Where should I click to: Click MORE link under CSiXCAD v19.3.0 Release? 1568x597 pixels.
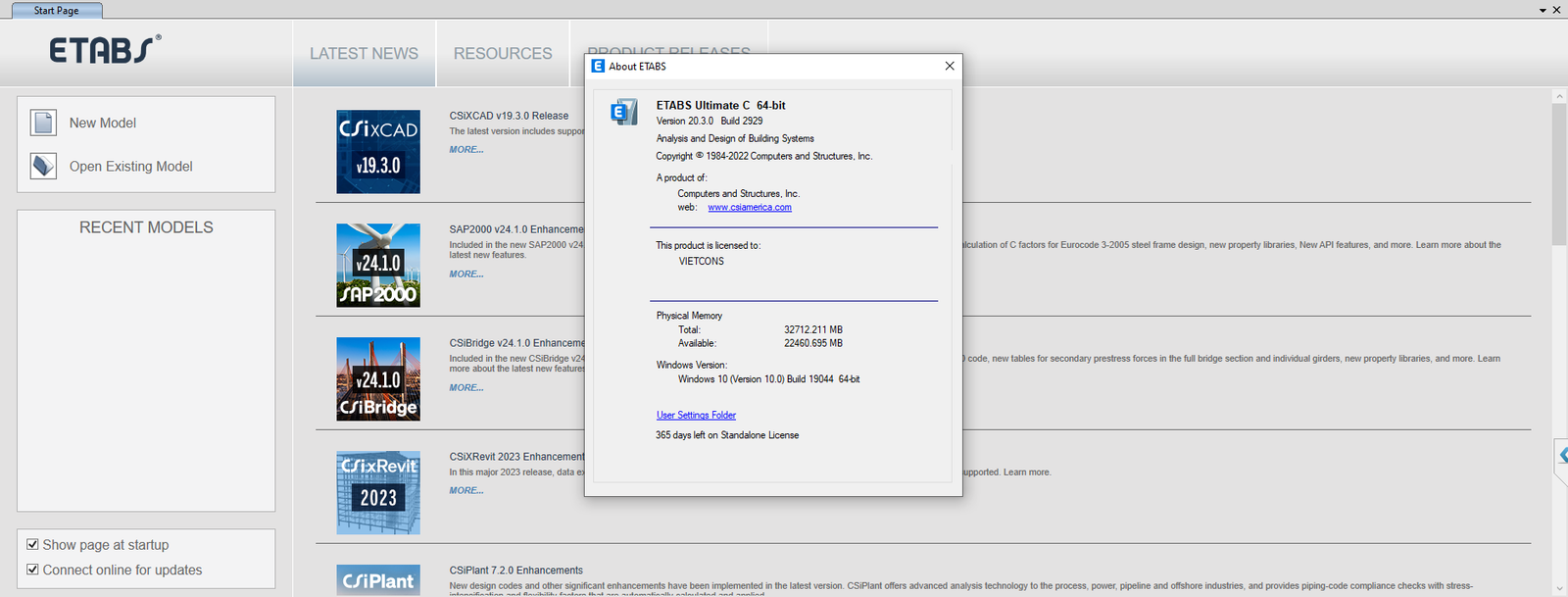pyautogui.click(x=466, y=149)
